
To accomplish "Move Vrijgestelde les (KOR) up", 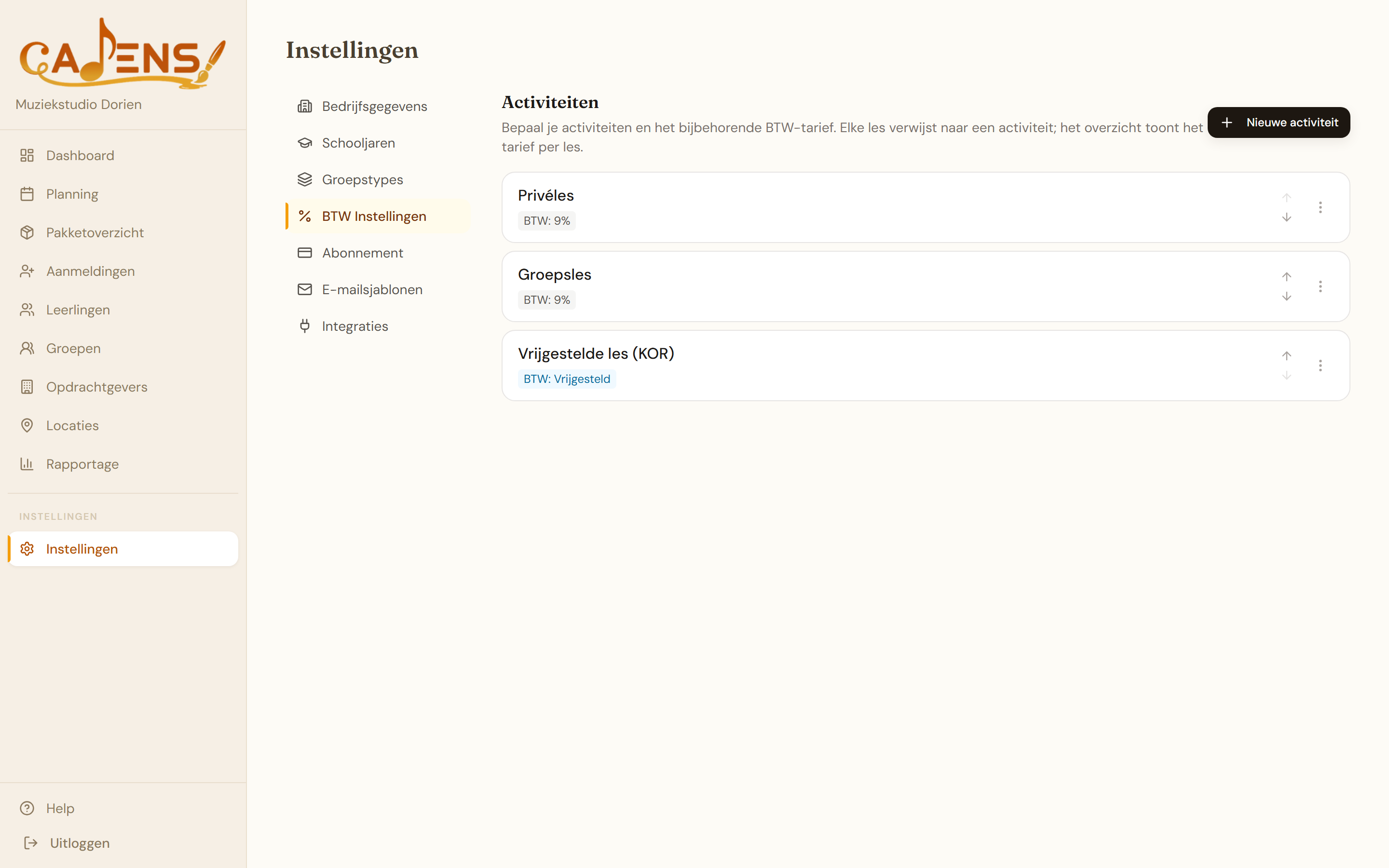I will 1287,356.
